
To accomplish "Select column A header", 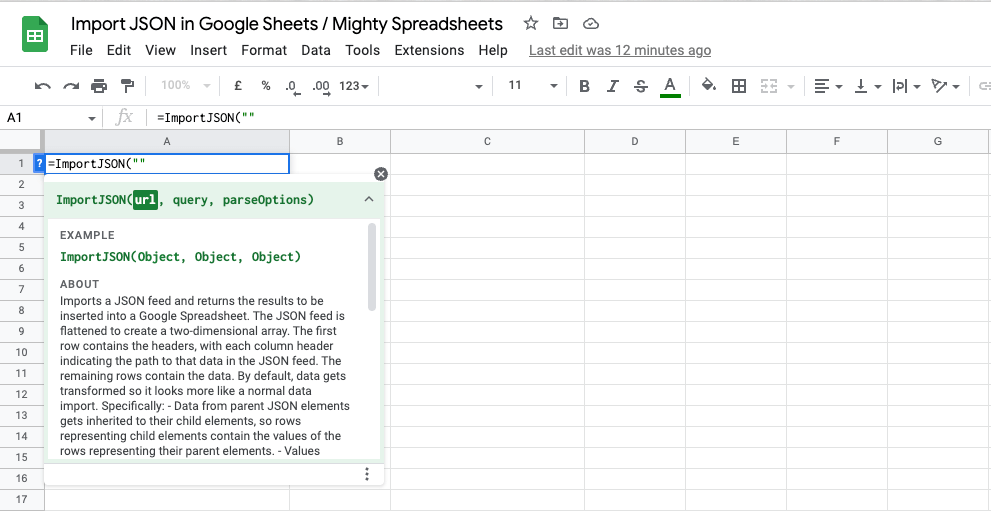I will 167,141.
